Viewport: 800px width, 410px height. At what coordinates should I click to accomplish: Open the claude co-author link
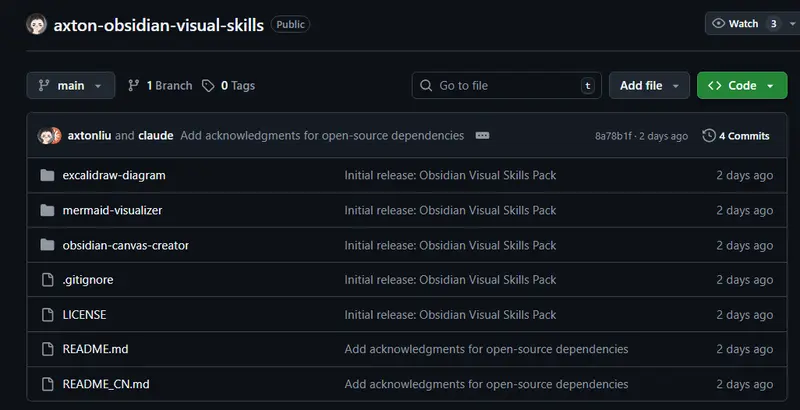(x=156, y=136)
